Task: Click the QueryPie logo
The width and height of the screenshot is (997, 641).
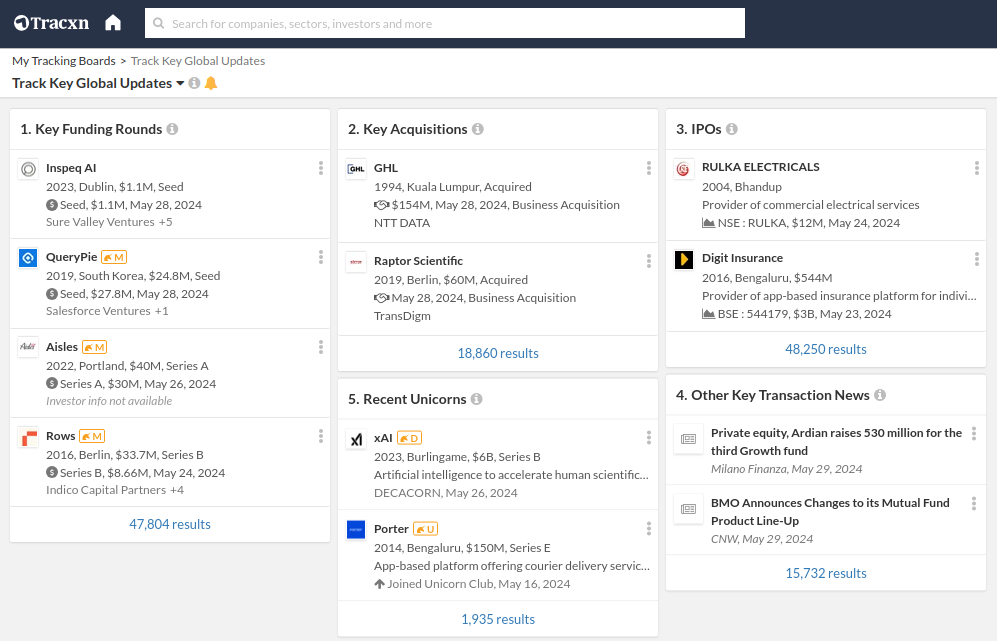Action: point(28,258)
